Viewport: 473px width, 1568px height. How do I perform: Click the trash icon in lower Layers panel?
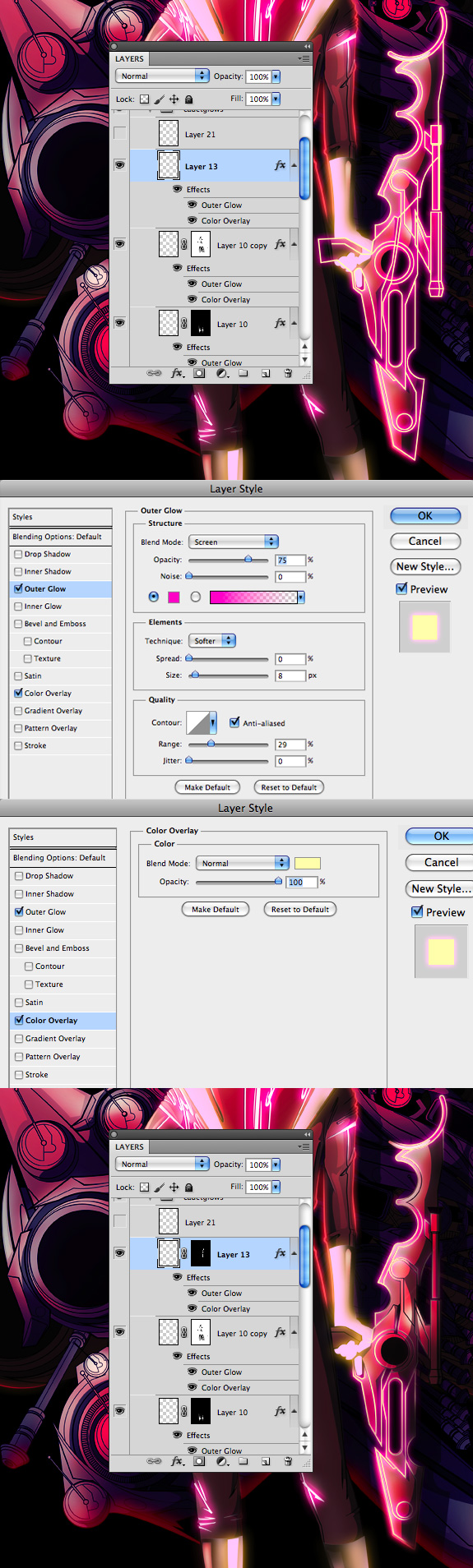click(288, 1461)
